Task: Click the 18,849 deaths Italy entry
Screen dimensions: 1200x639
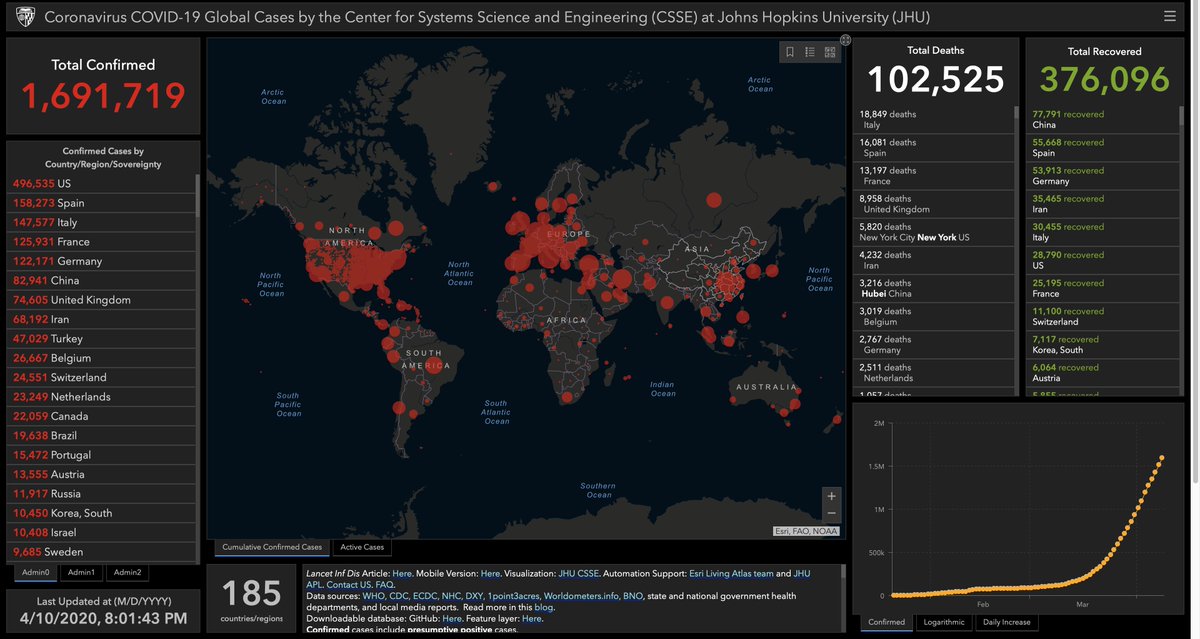Action: tap(934, 120)
